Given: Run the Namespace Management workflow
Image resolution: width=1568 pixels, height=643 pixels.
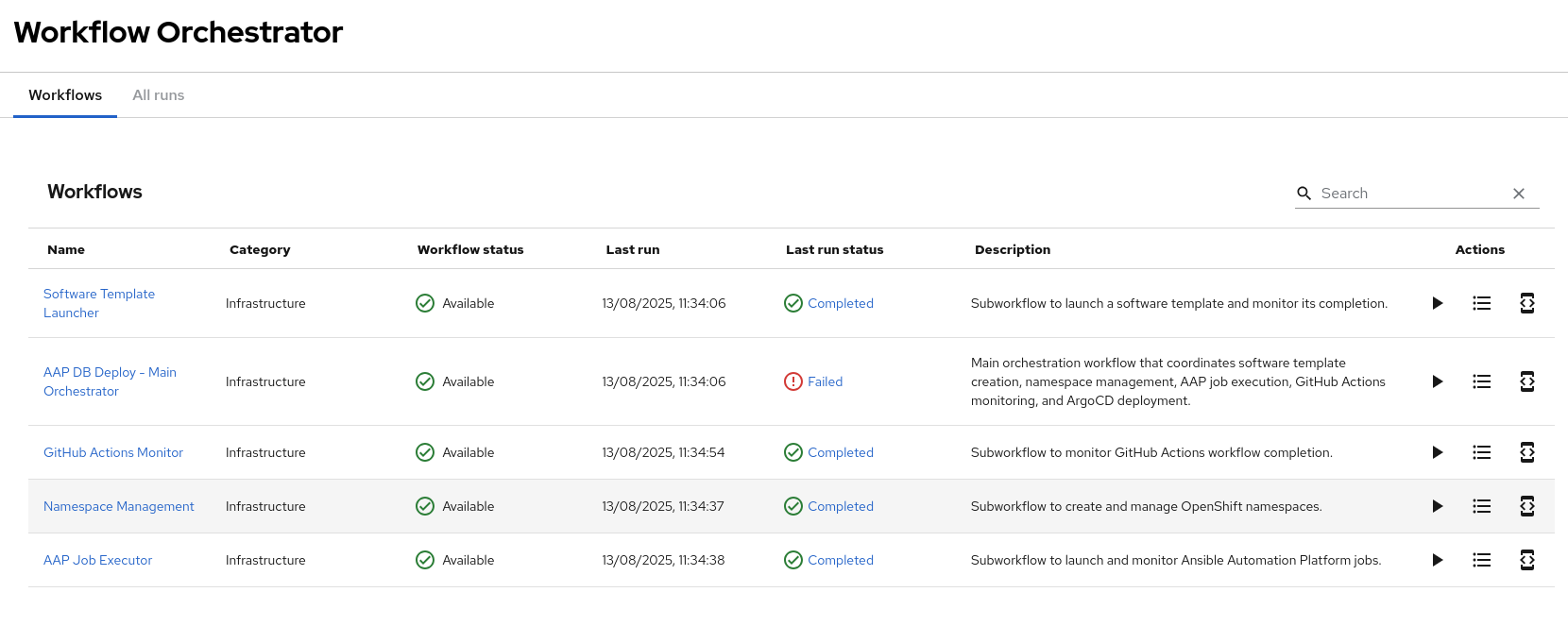Looking at the screenshot, I should [x=1437, y=506].
